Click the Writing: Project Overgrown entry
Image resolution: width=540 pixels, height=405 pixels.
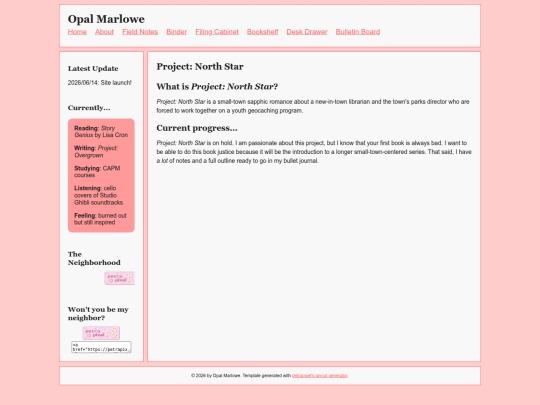[96, 152]
